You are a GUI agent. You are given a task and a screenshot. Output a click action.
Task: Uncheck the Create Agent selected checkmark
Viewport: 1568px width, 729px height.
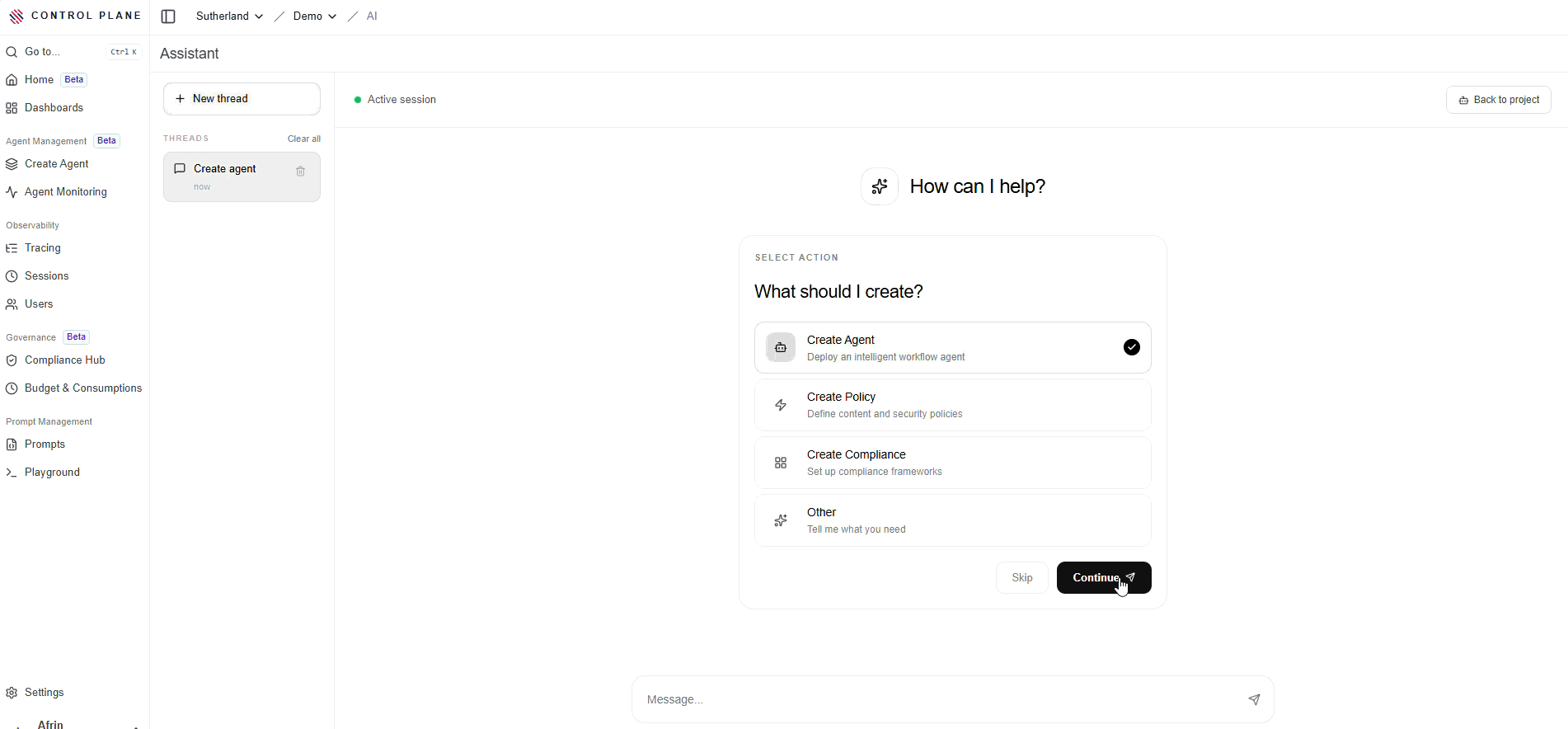pyautogui.click(x=1132, y=347)
